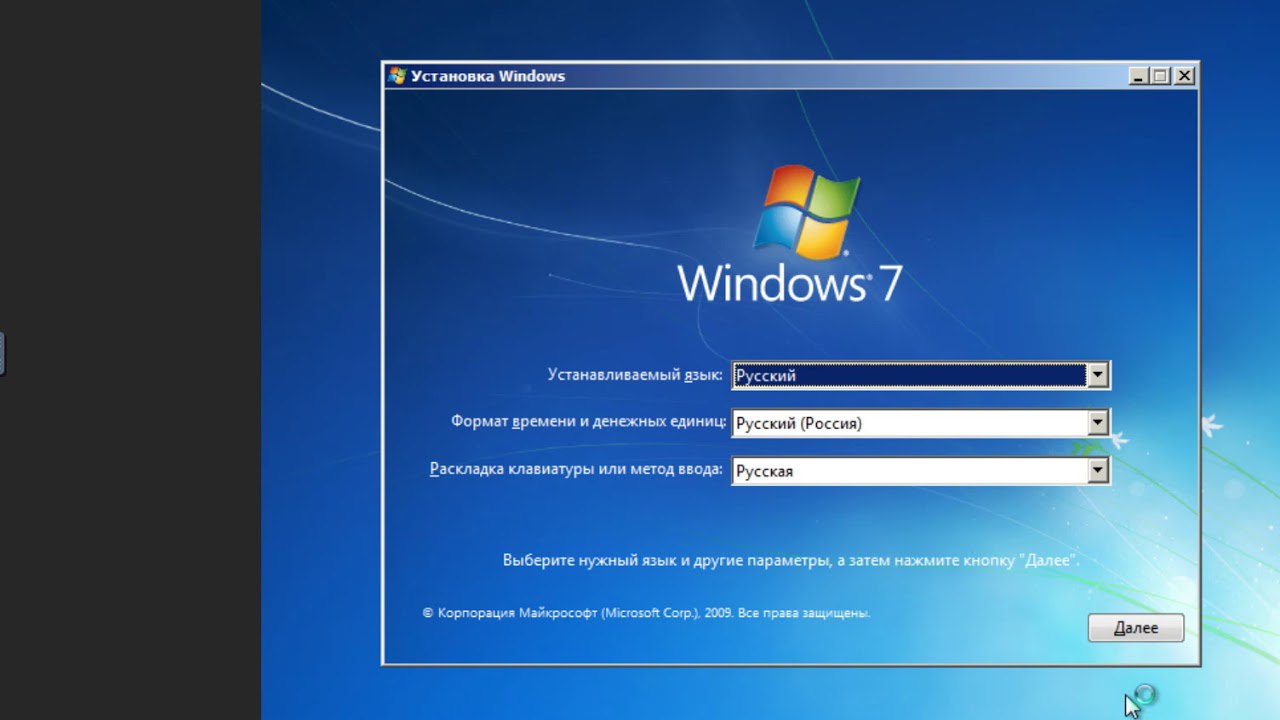Image resolution: width=1280 pixels, height=720 pixels.
Task: Click the Установка Windows title text
Action: tap(488, 76)
